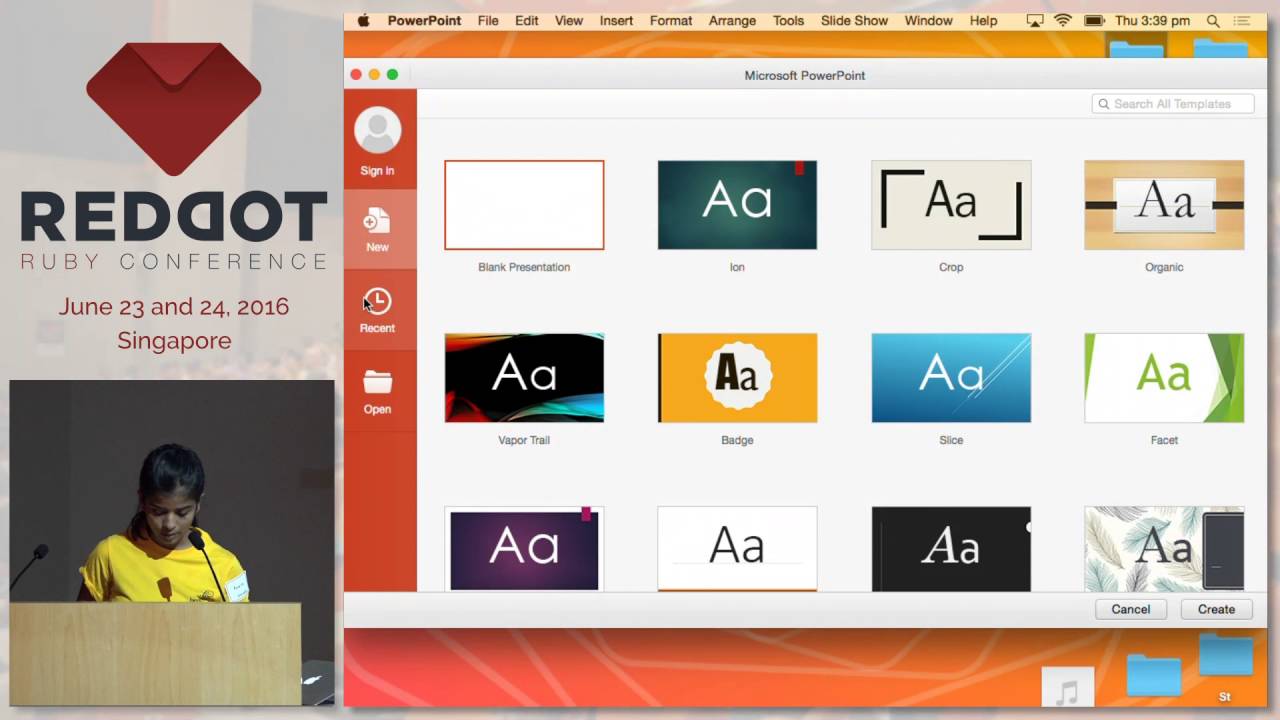
Task: Click the unlabeled blue folder beside the music file
Action: (1154, 676)
